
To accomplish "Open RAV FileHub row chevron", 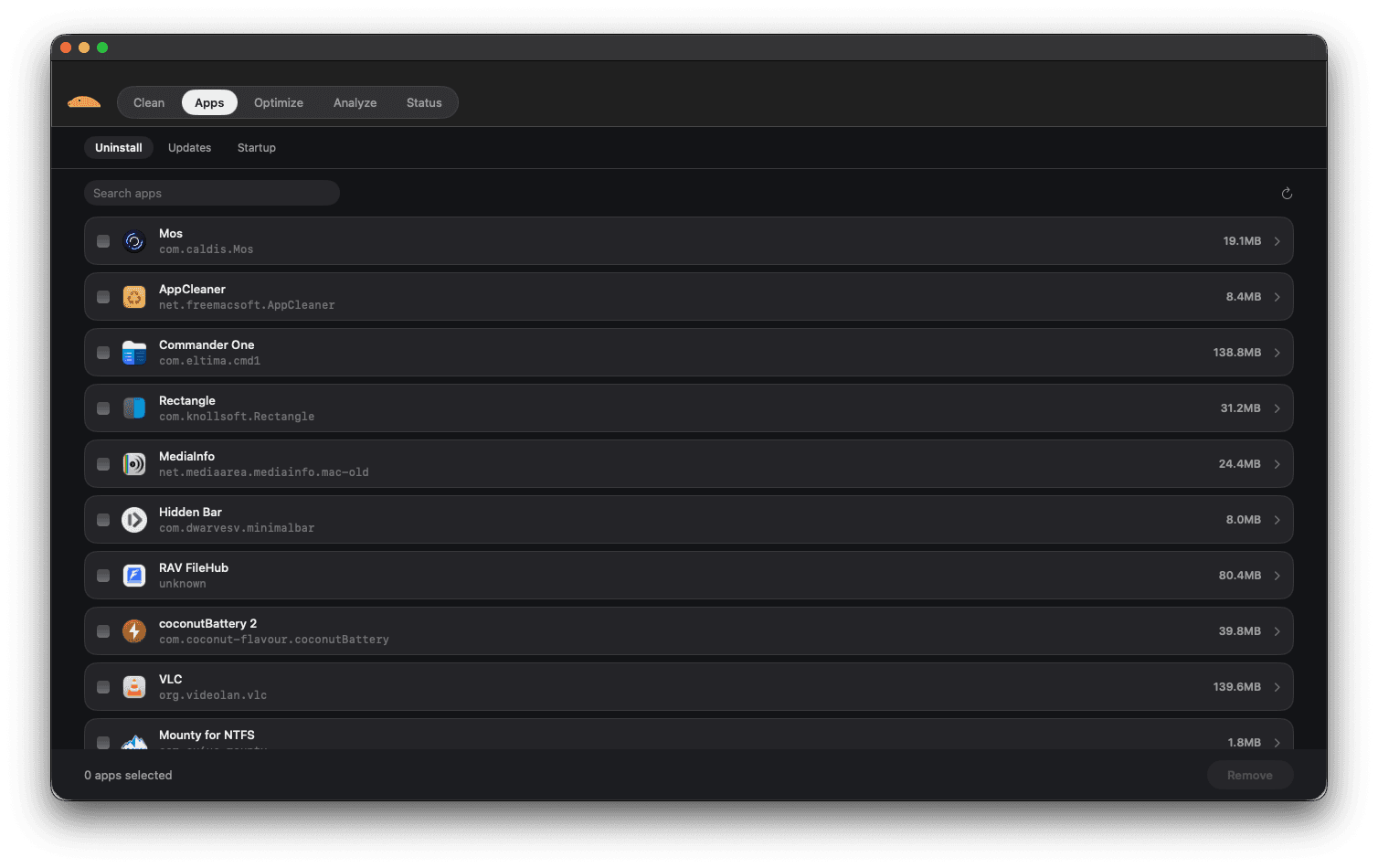I will click(1277, 576).
